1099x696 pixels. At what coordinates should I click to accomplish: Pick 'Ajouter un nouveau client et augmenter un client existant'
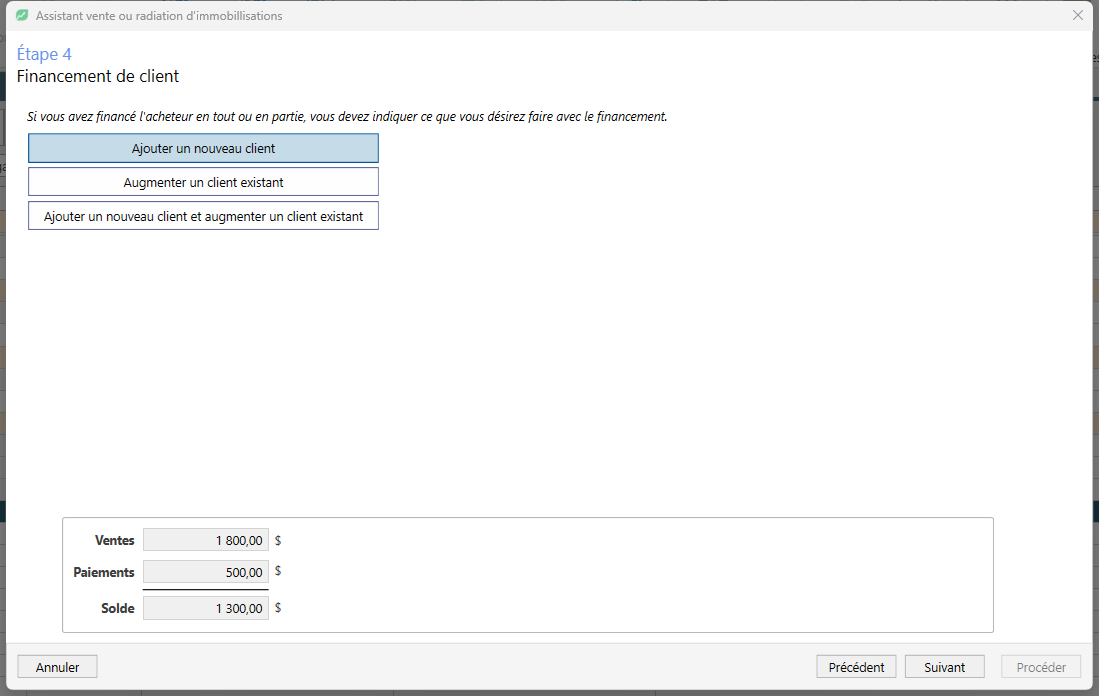click(x=203, y=216)
